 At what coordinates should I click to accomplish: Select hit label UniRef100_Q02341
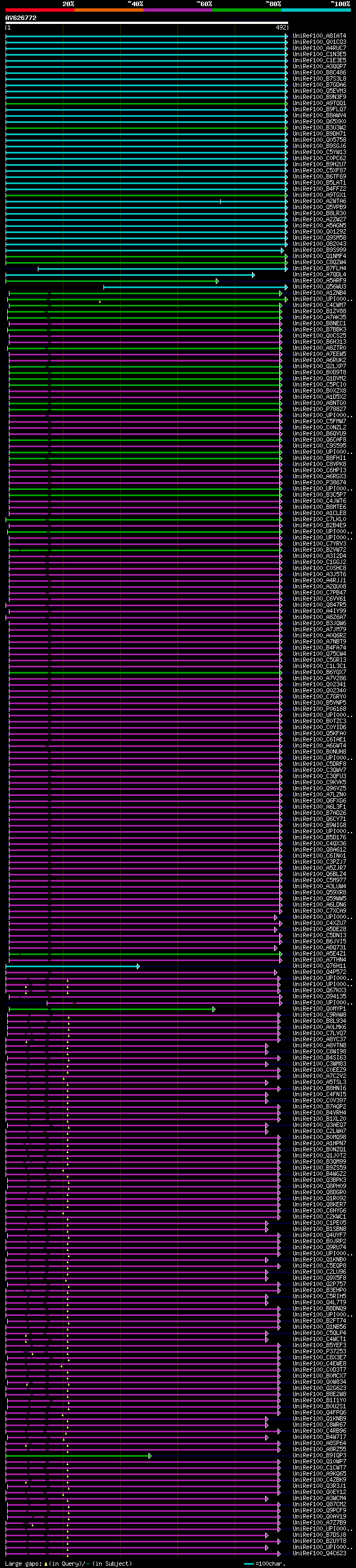tap(319, 685)
